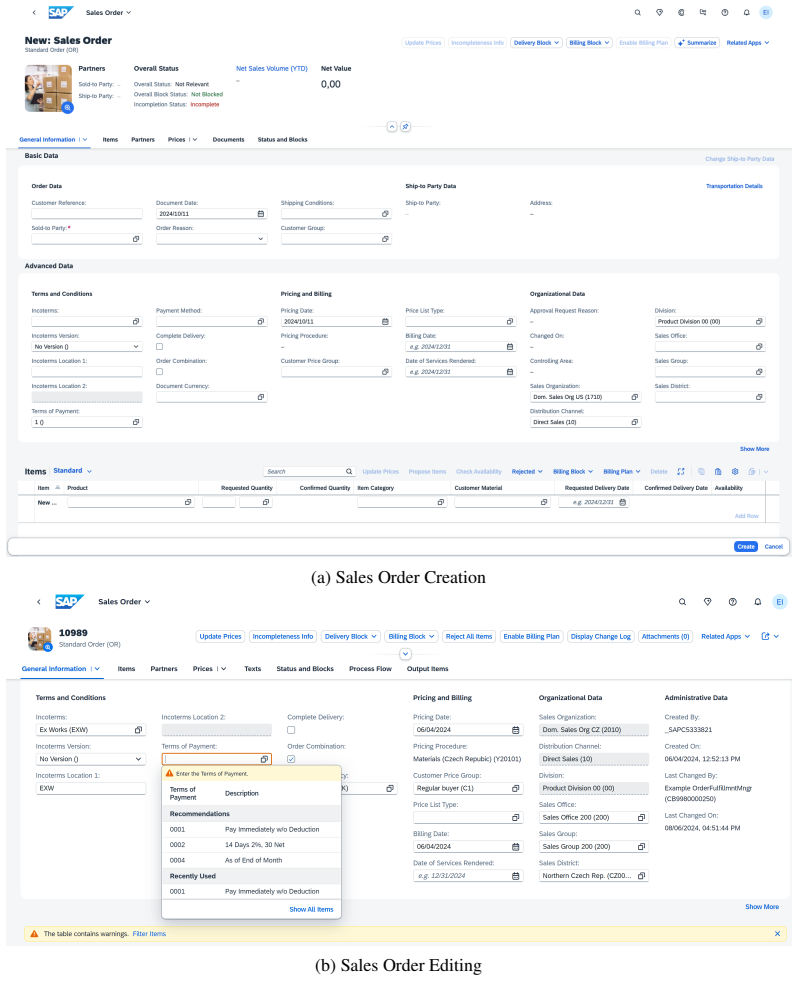Open the Standard view dropdown next to Items
The image size is (798, 981).
pyautogui.click(x=73, y=471)
